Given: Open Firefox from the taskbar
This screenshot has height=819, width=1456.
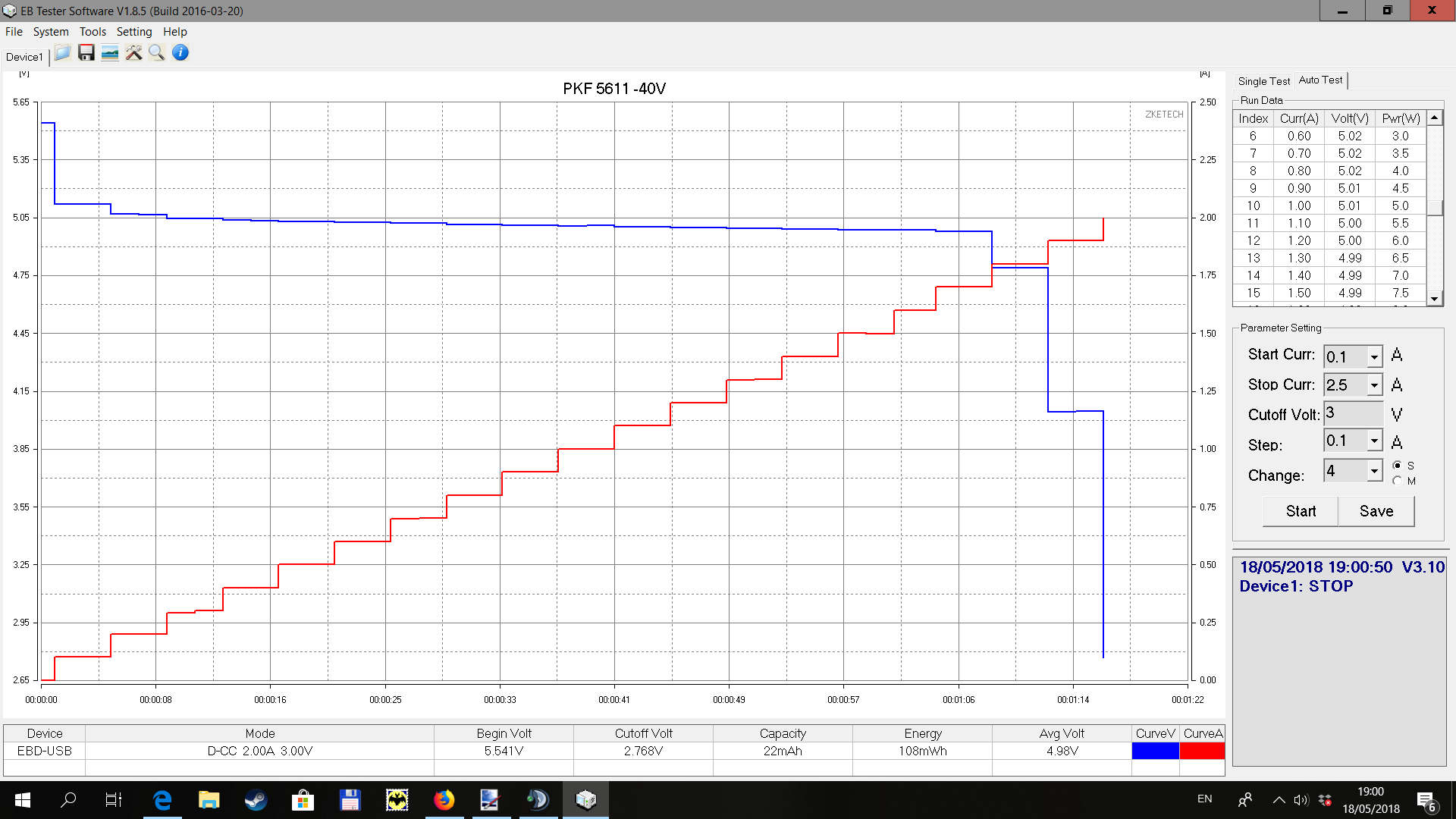Looking at the screenshot, I should (444, 799).
